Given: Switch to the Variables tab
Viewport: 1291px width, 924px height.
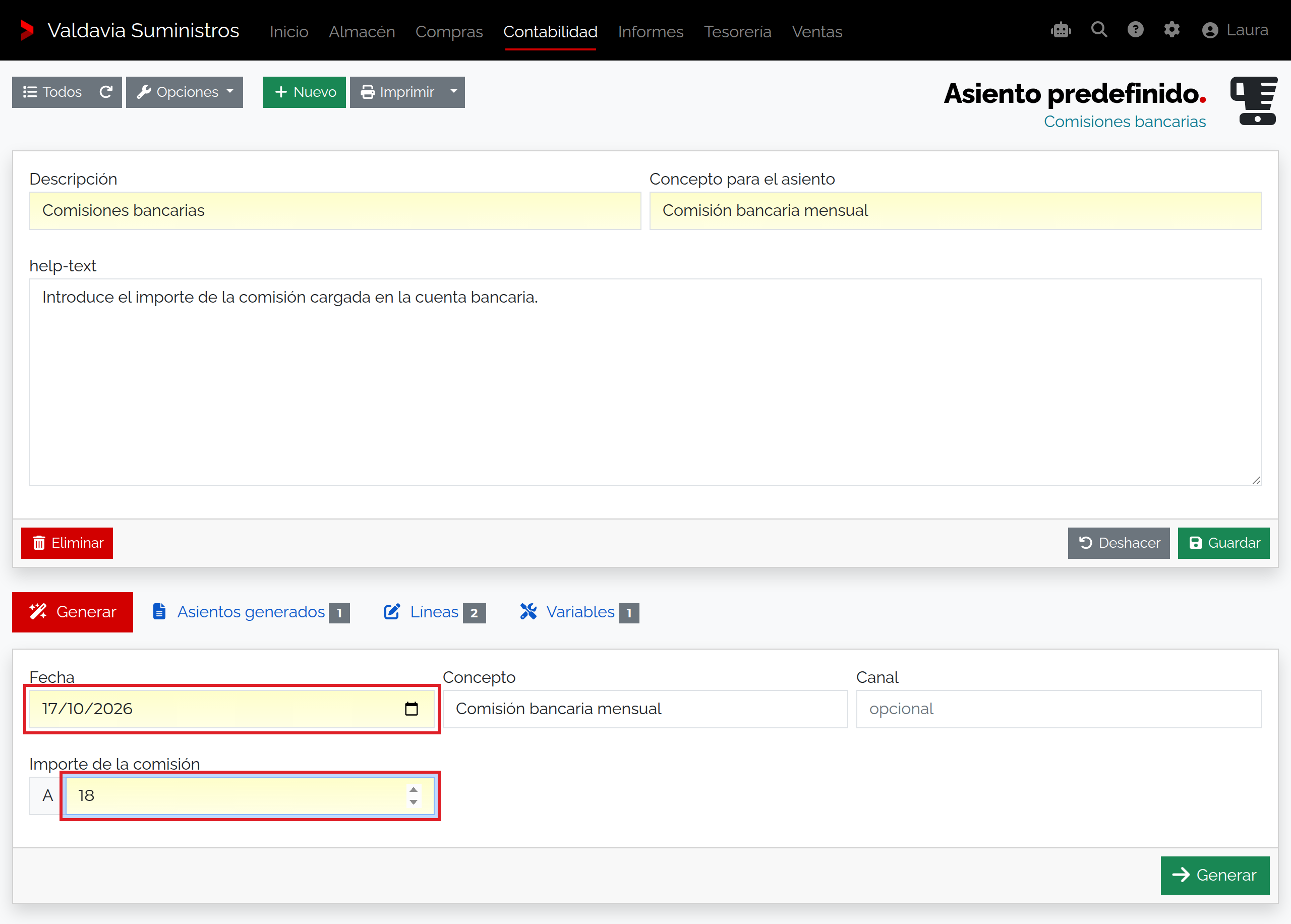Looking at the screenshot, I should pos(579,612).
